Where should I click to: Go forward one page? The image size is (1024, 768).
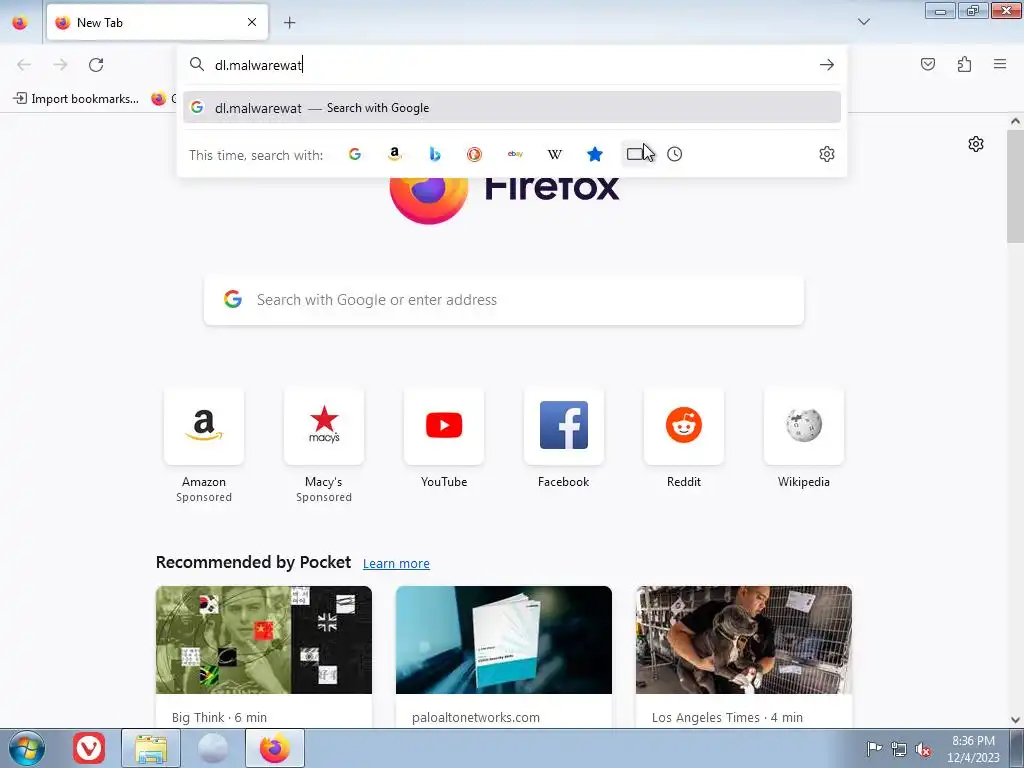pos(60,65)
